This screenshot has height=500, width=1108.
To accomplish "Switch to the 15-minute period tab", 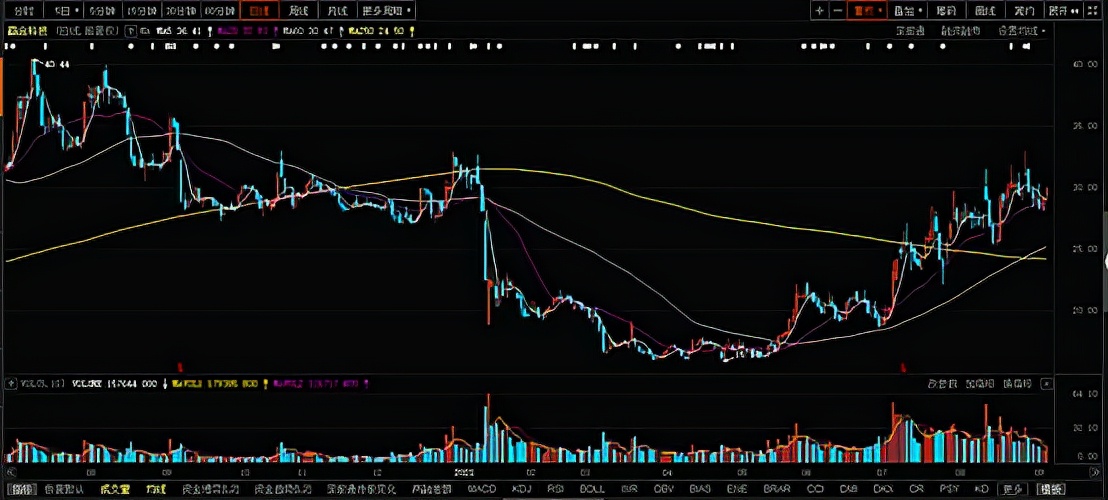I will click(141, 11).
